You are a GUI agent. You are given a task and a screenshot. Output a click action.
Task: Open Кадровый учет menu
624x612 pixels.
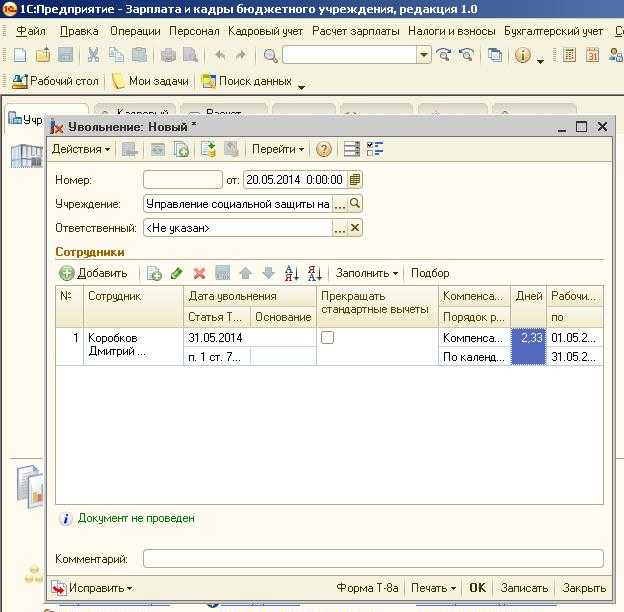click(x=265, y=31)
